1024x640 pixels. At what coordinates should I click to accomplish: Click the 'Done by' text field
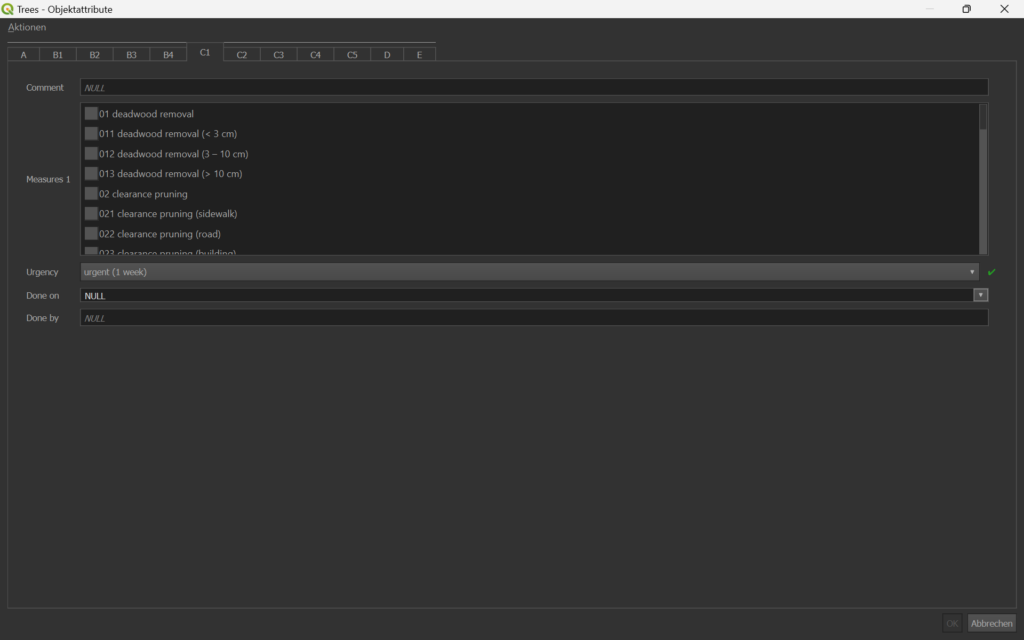[x=533, y=318]
